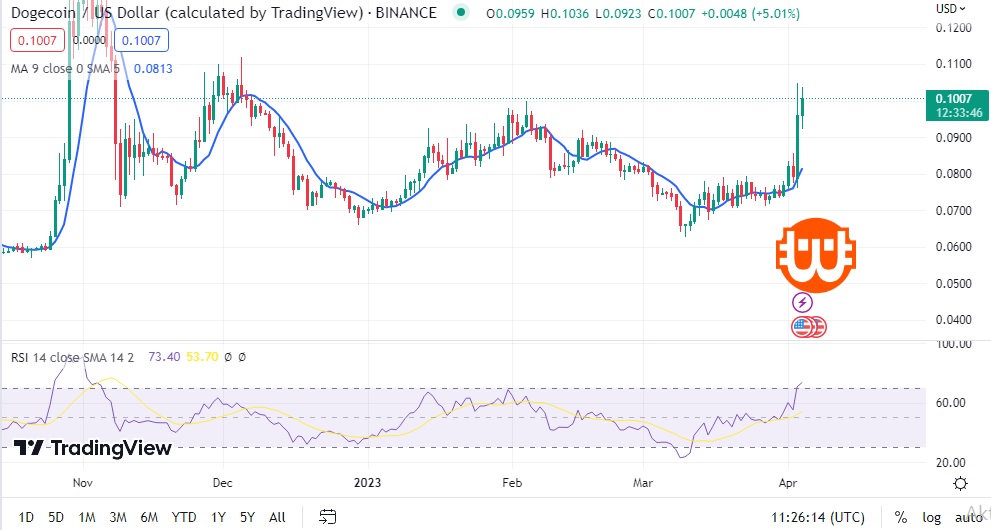
Task: Select the 5Y time range
Action: click(x=247, y=517)
